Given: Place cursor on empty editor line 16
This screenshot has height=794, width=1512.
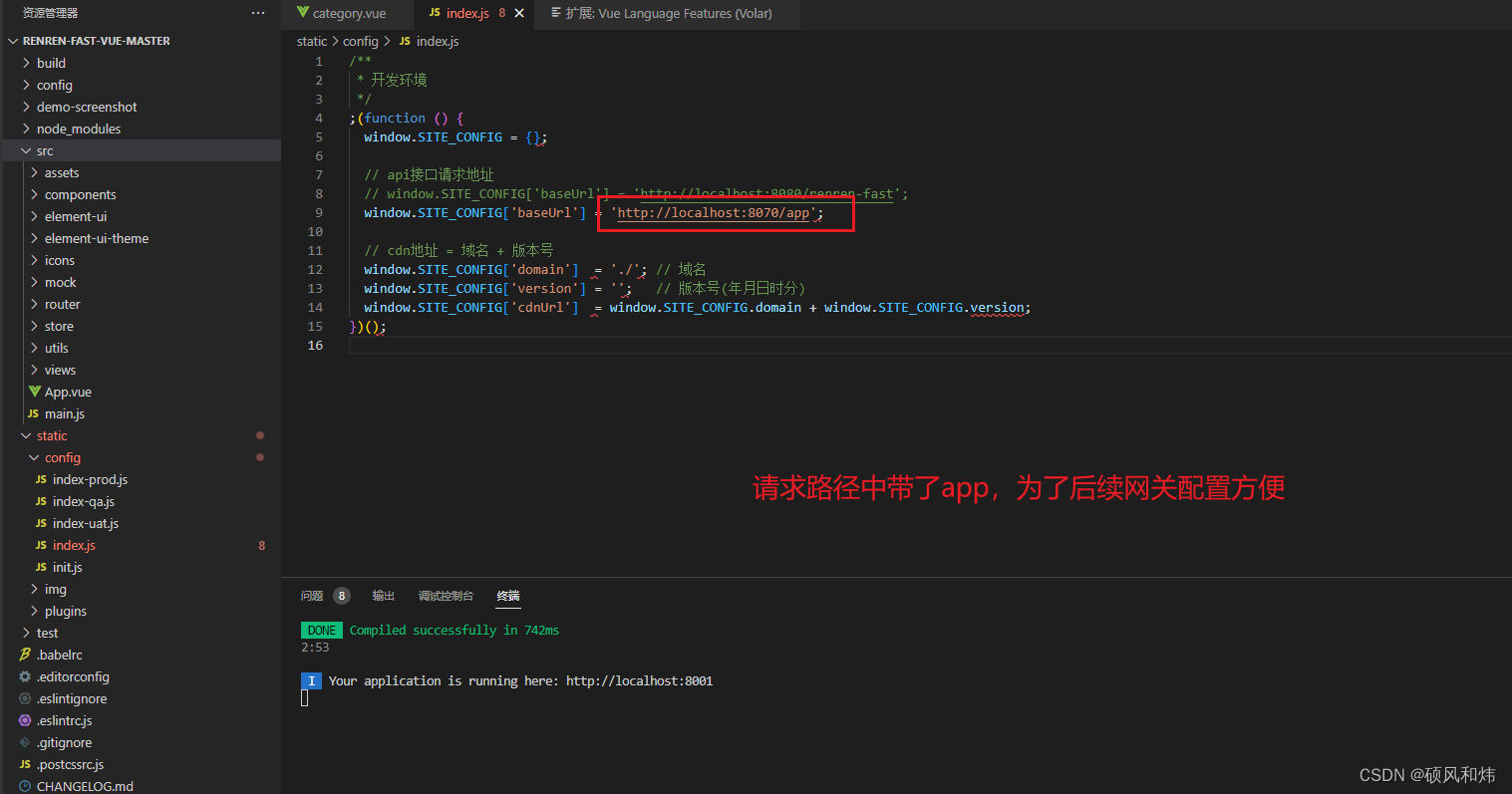Looking at the screenshot, I should [930, 345].
